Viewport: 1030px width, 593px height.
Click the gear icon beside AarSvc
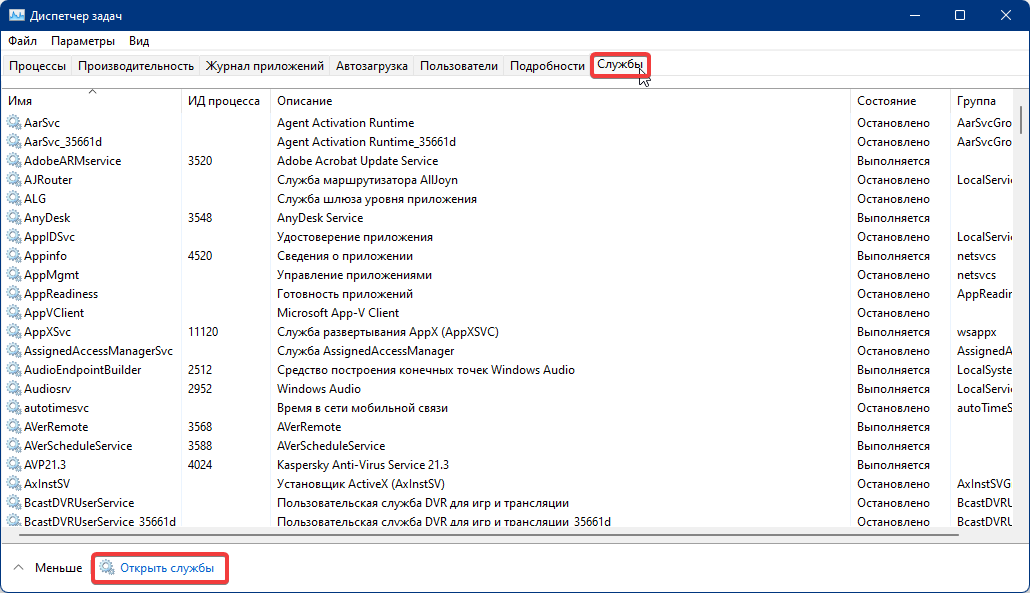pyautogui.click(x=14, y=122)
